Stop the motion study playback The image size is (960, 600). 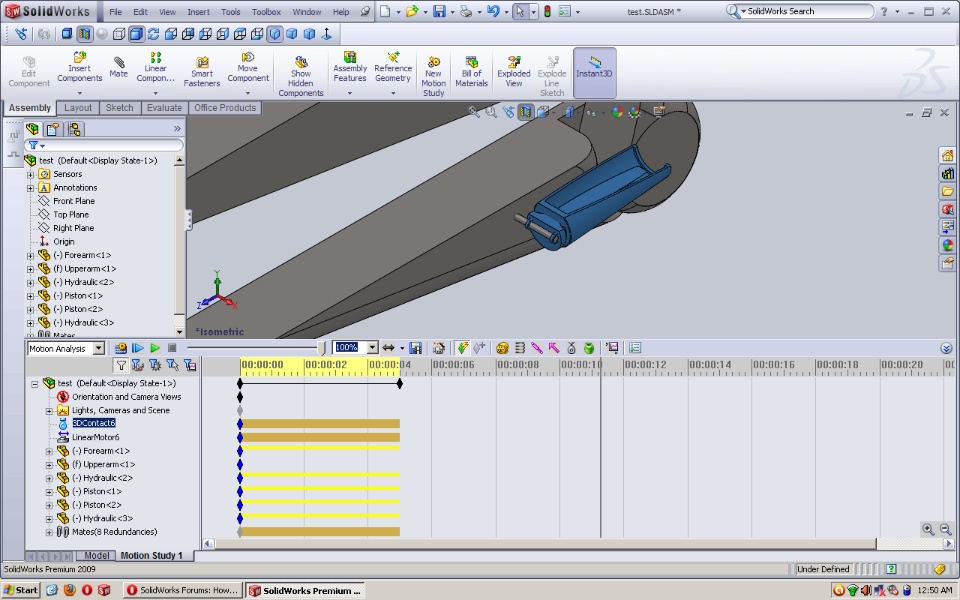[172, 348]
